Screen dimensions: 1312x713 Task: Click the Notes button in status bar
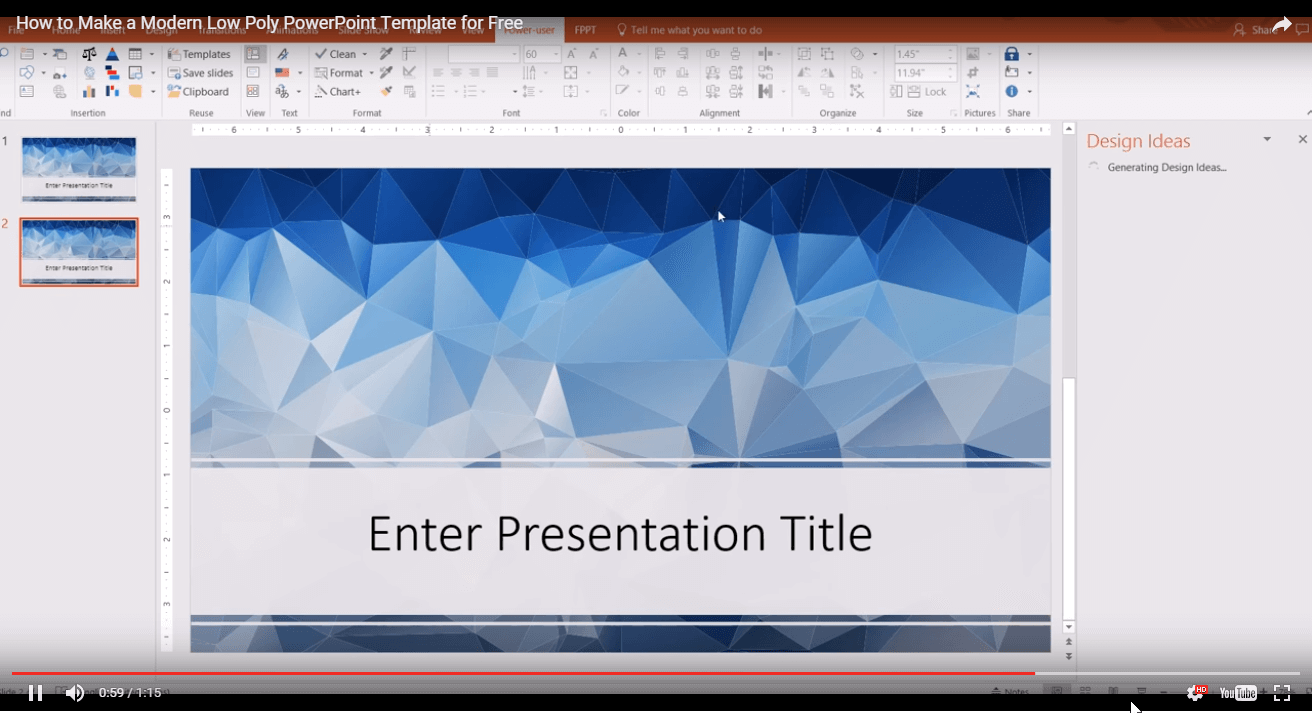[1011, 692]
